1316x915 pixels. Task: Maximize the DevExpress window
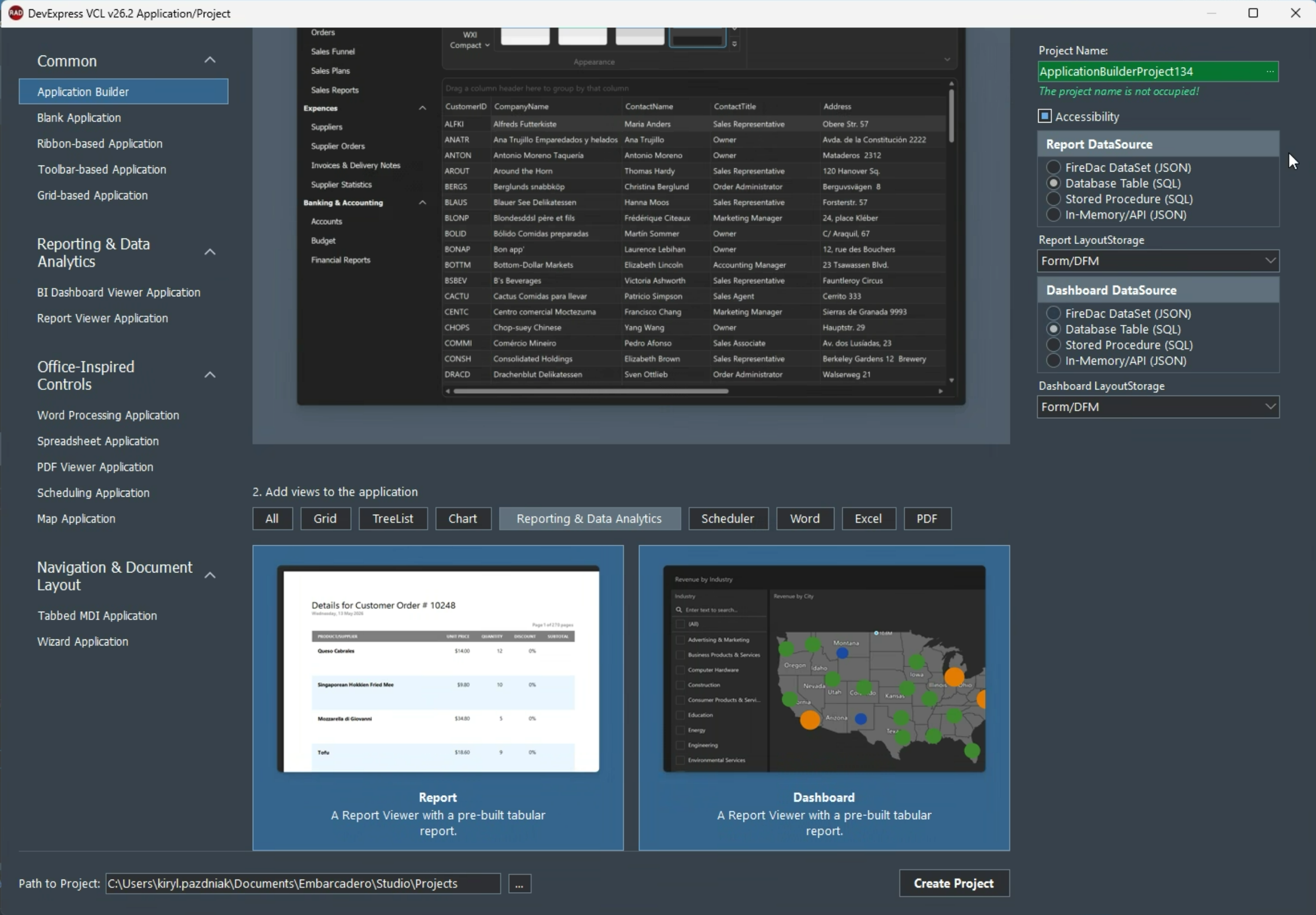point(1253,13)
